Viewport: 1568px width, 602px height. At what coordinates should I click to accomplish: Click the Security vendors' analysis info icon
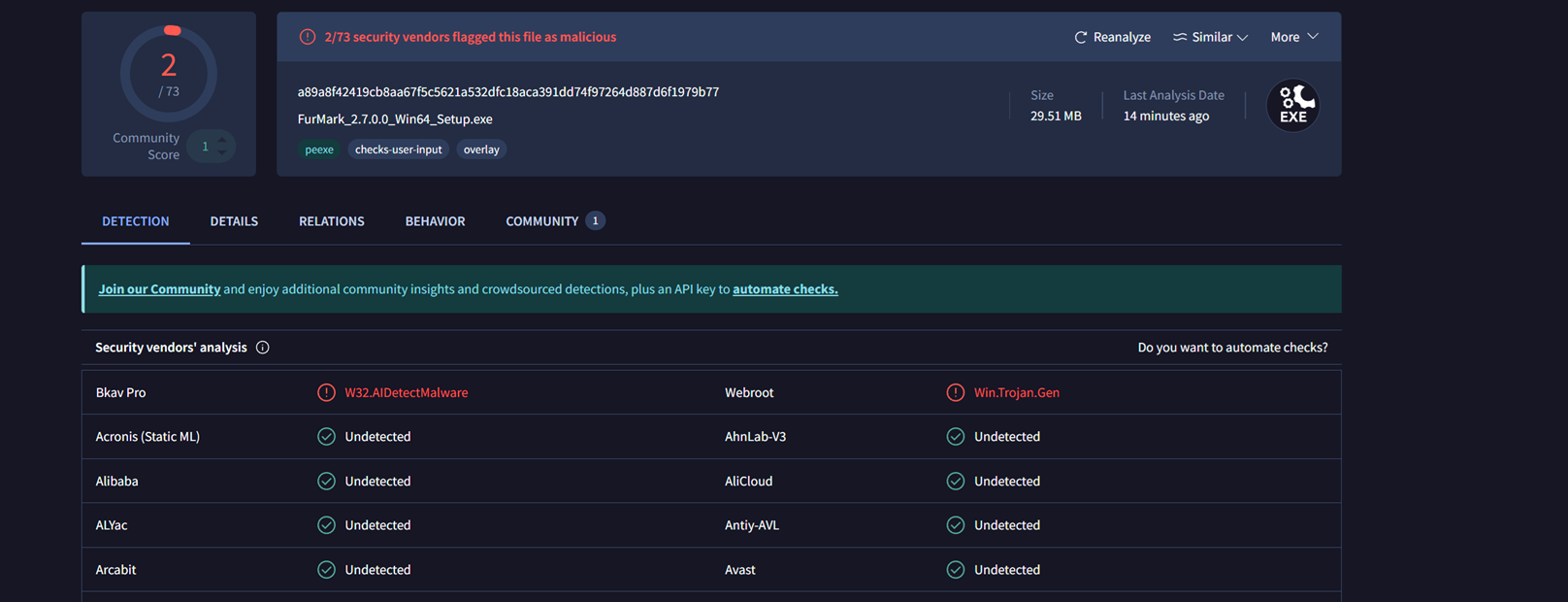click(x=262, y=348)
